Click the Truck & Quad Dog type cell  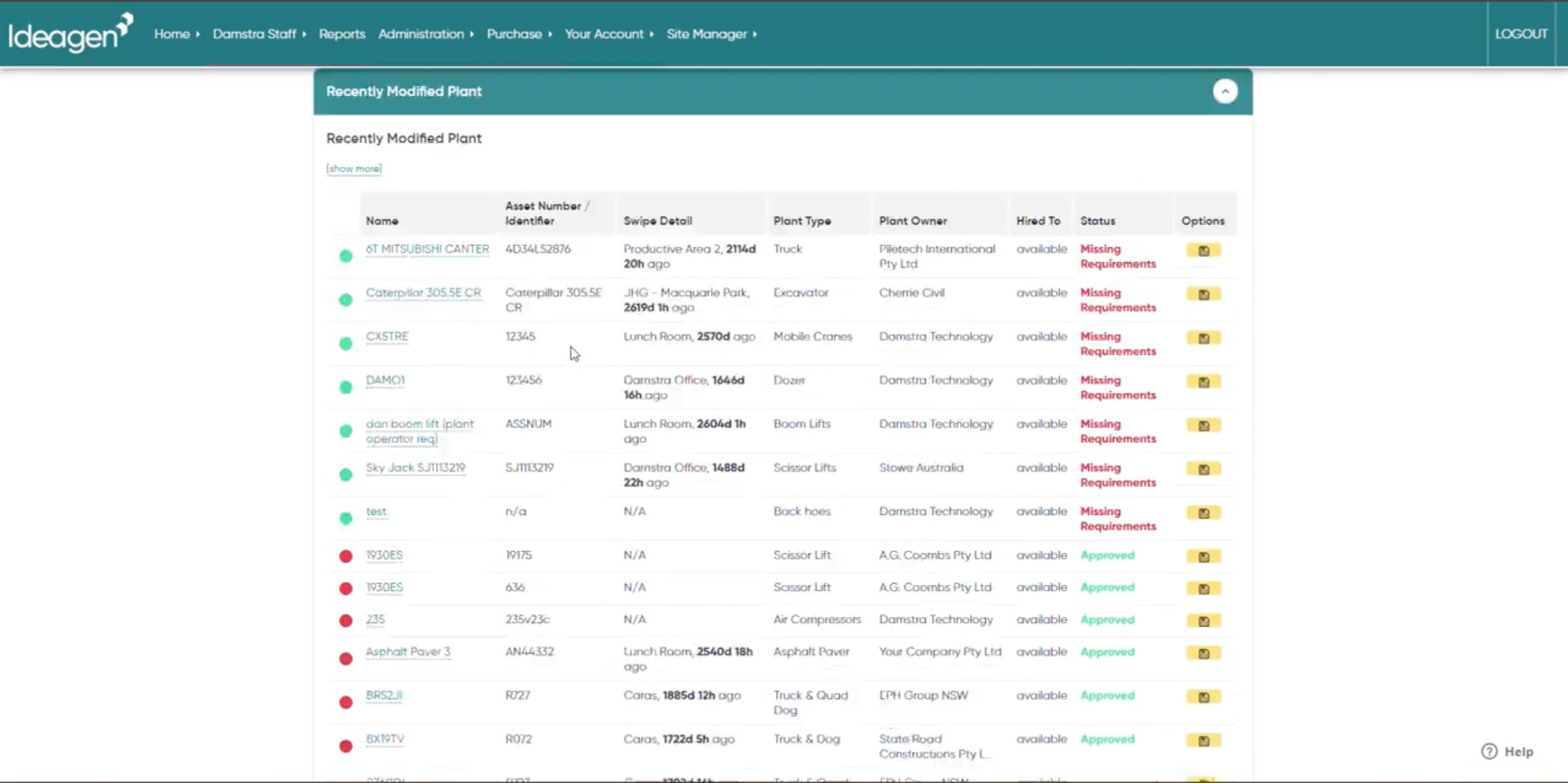(810, 703)
